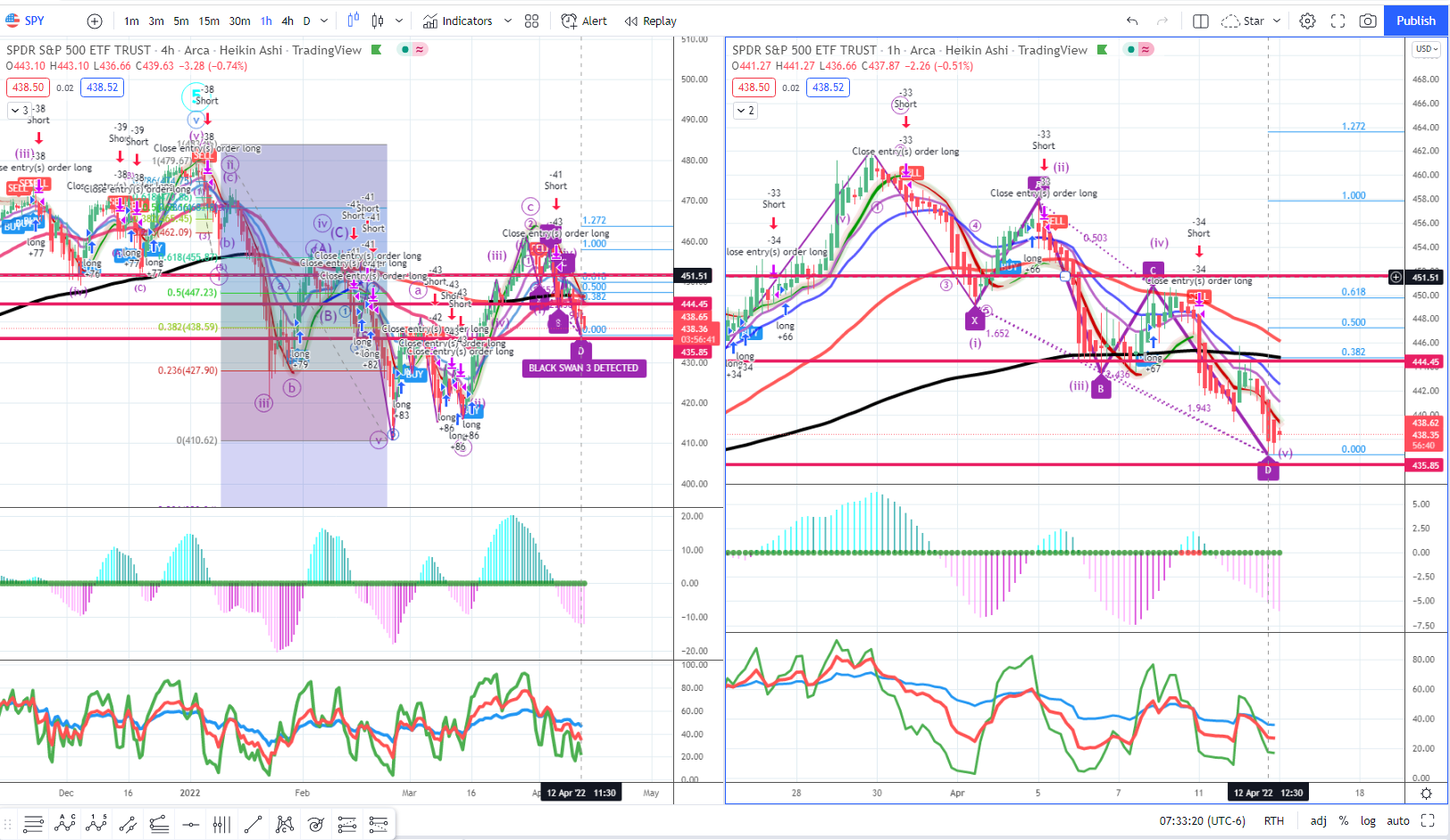Select the last Fib tool in drawing toolbar

(378, 824)
